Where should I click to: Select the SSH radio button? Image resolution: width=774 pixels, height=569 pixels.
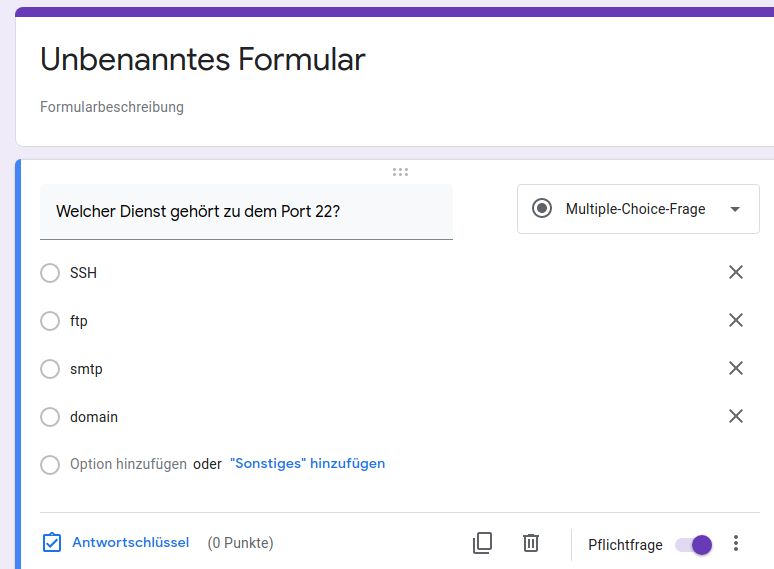50,273
